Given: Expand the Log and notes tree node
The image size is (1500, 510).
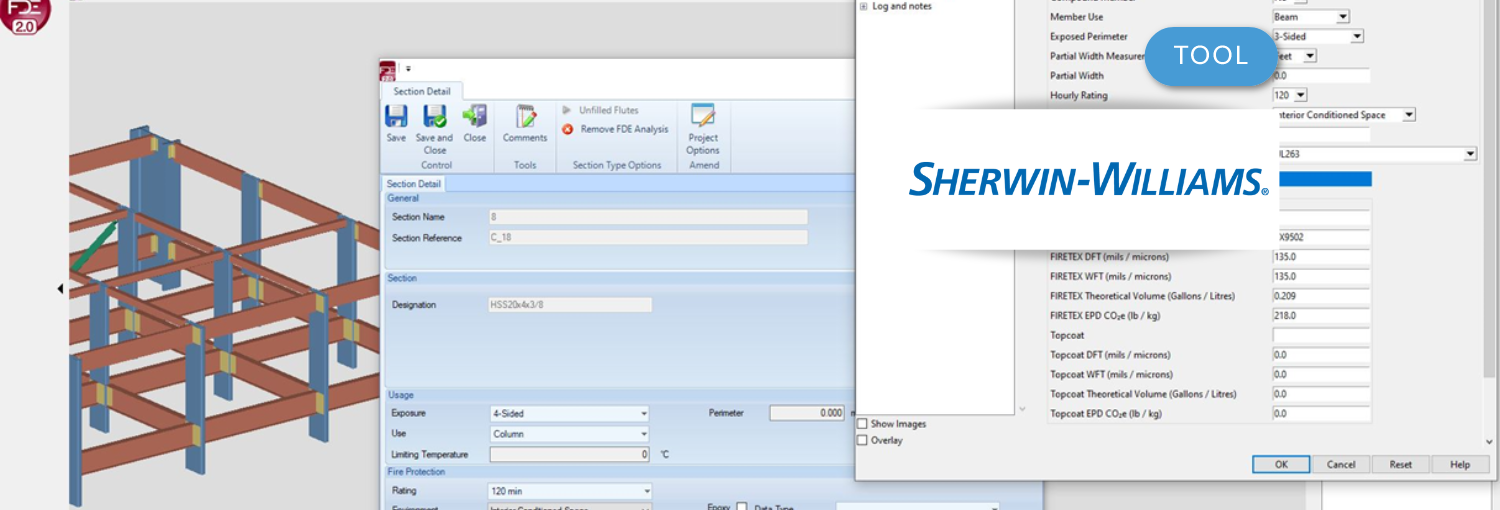Looking at the screenshot, I should (863, 6).
